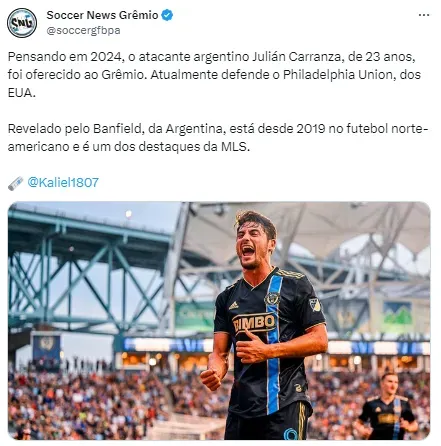The image size is (441, 446).
Task: Click the blue verified badge
Action: point(167,15)
